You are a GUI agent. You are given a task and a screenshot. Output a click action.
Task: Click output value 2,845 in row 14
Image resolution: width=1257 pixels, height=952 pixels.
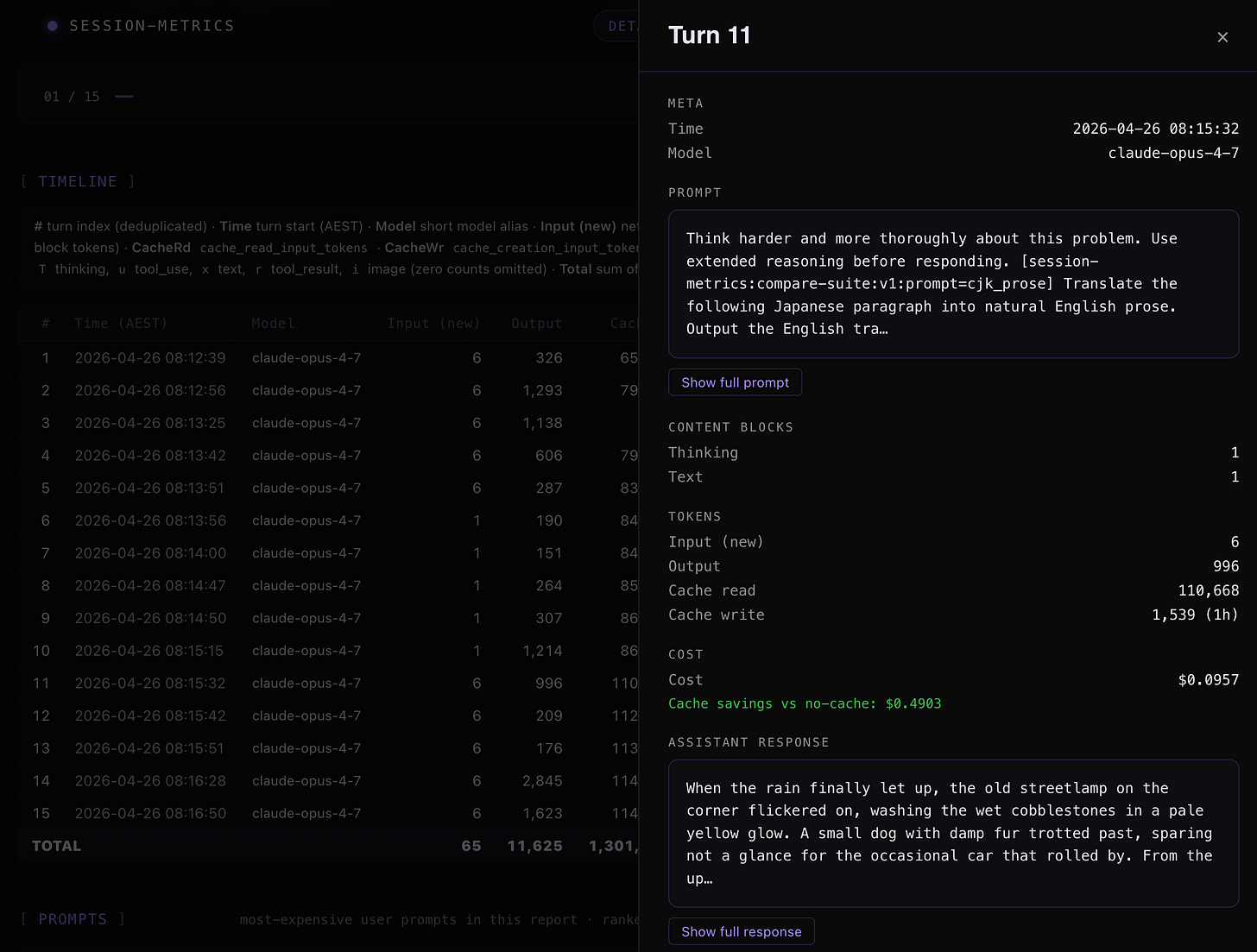point(542,781)
